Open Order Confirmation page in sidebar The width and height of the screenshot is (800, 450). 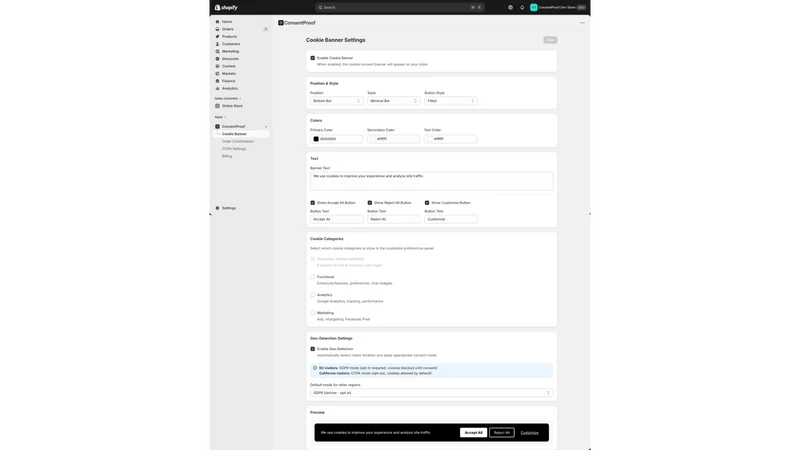coord(238,141)
